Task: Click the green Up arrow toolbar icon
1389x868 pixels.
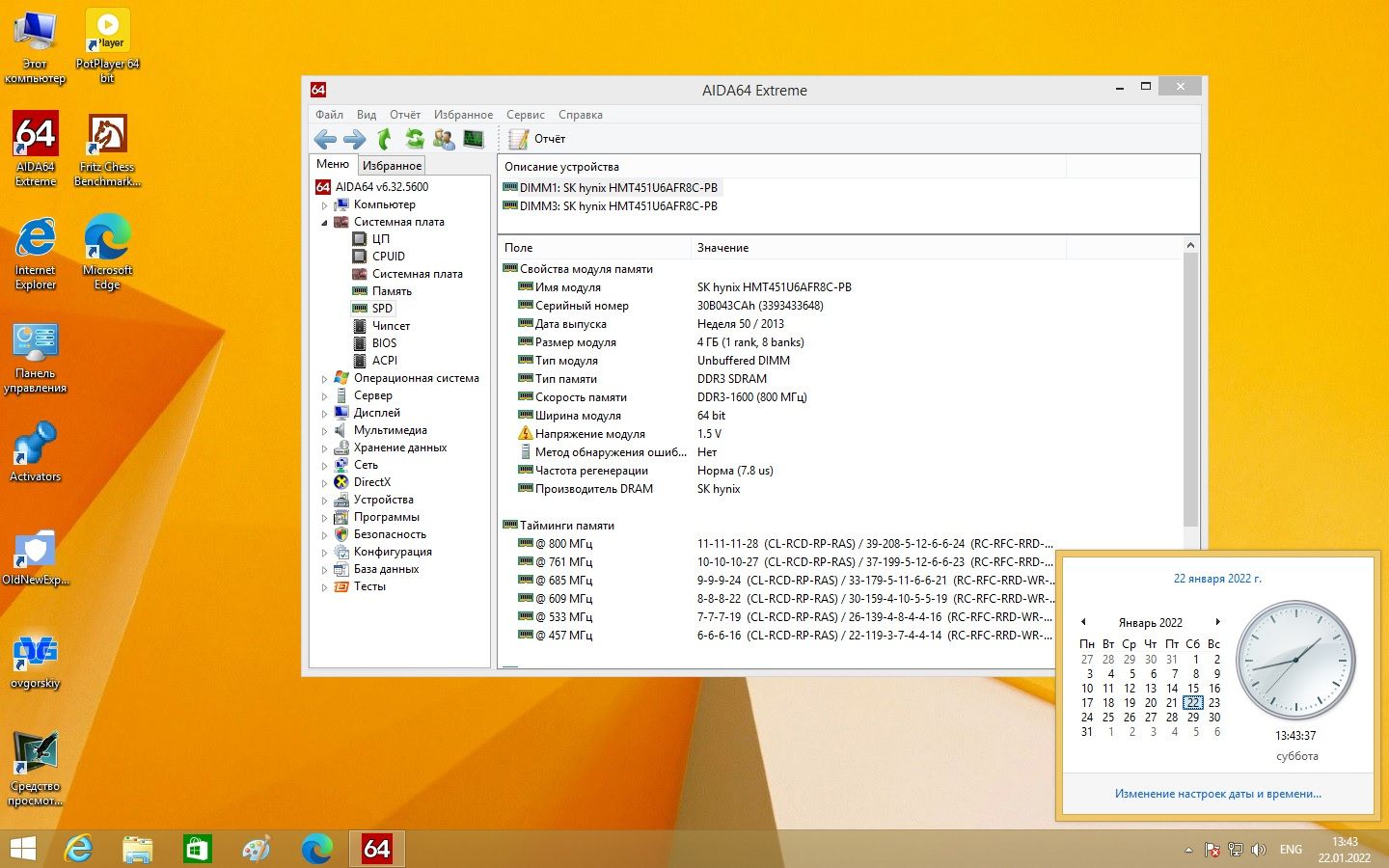Action: (385, 139)
